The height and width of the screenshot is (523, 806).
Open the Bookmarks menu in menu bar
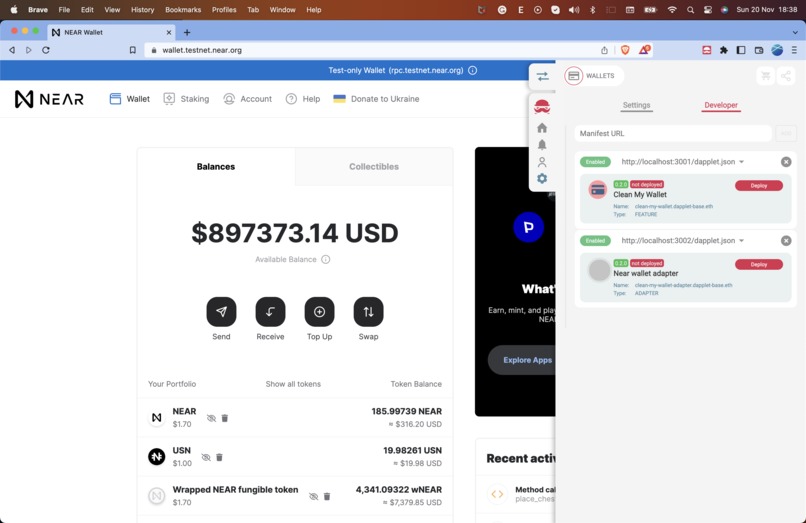[183, 10]
